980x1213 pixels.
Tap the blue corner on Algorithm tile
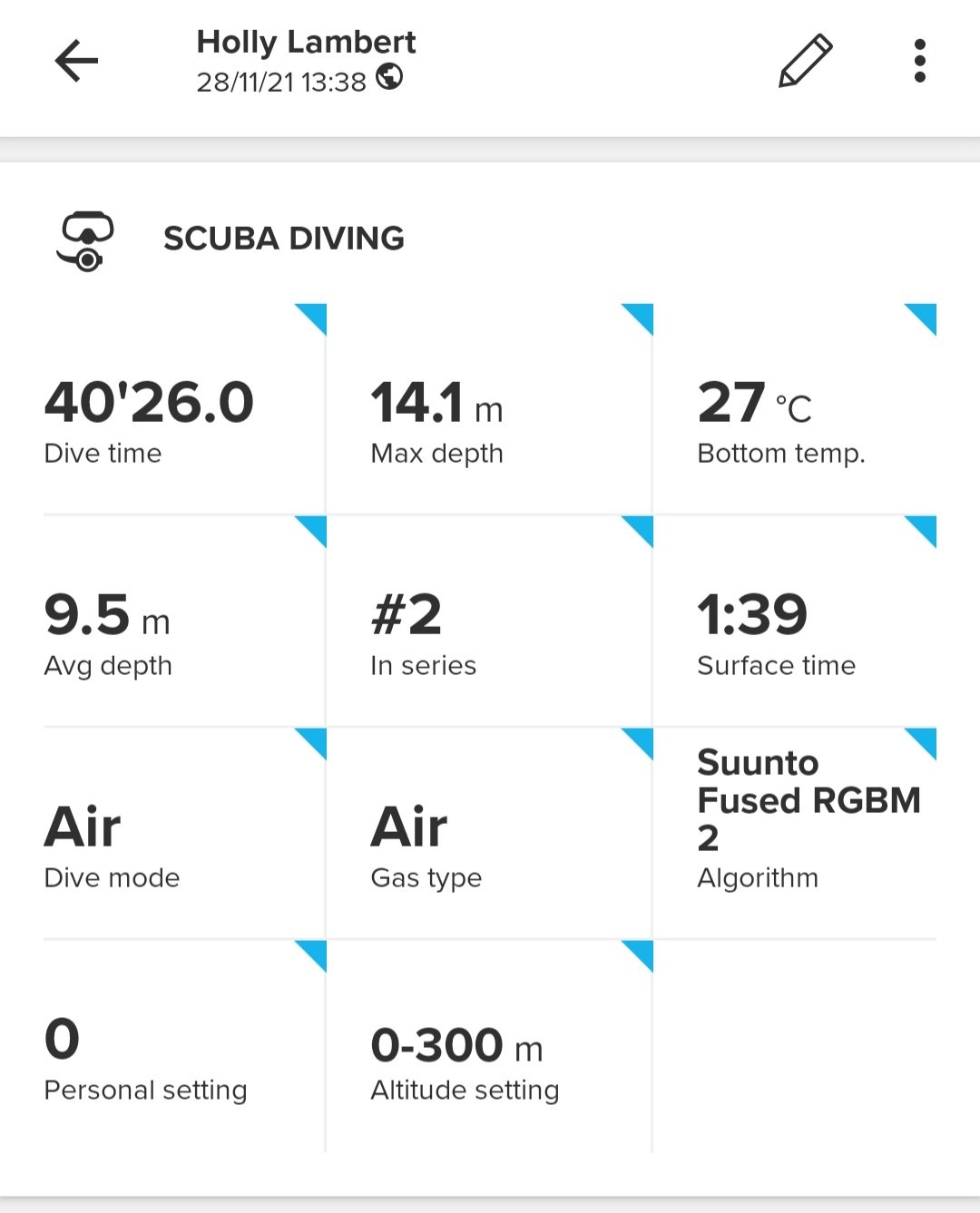point(924,742)
